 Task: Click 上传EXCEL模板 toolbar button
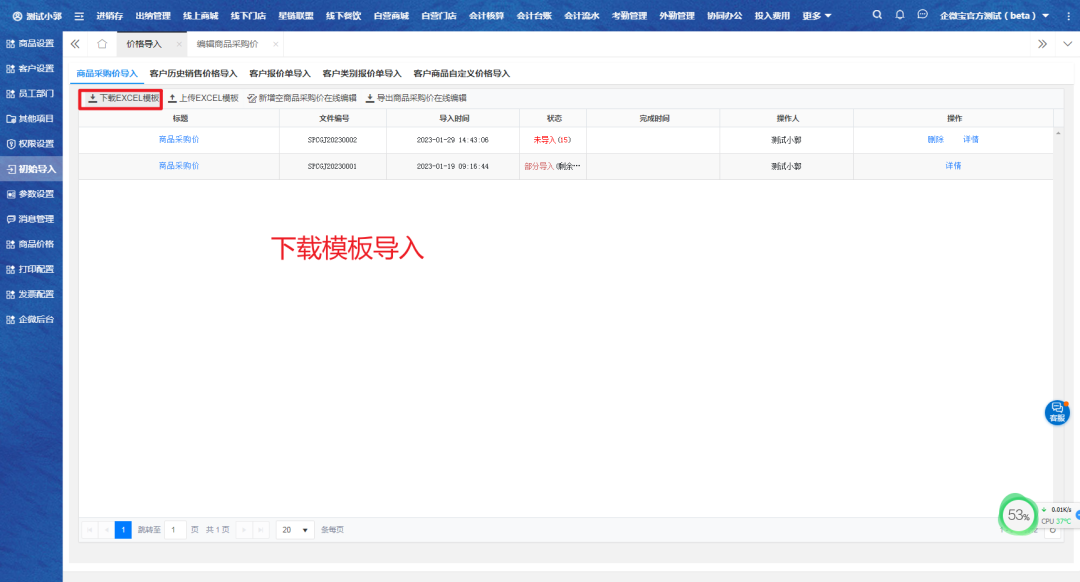[203, 98]
